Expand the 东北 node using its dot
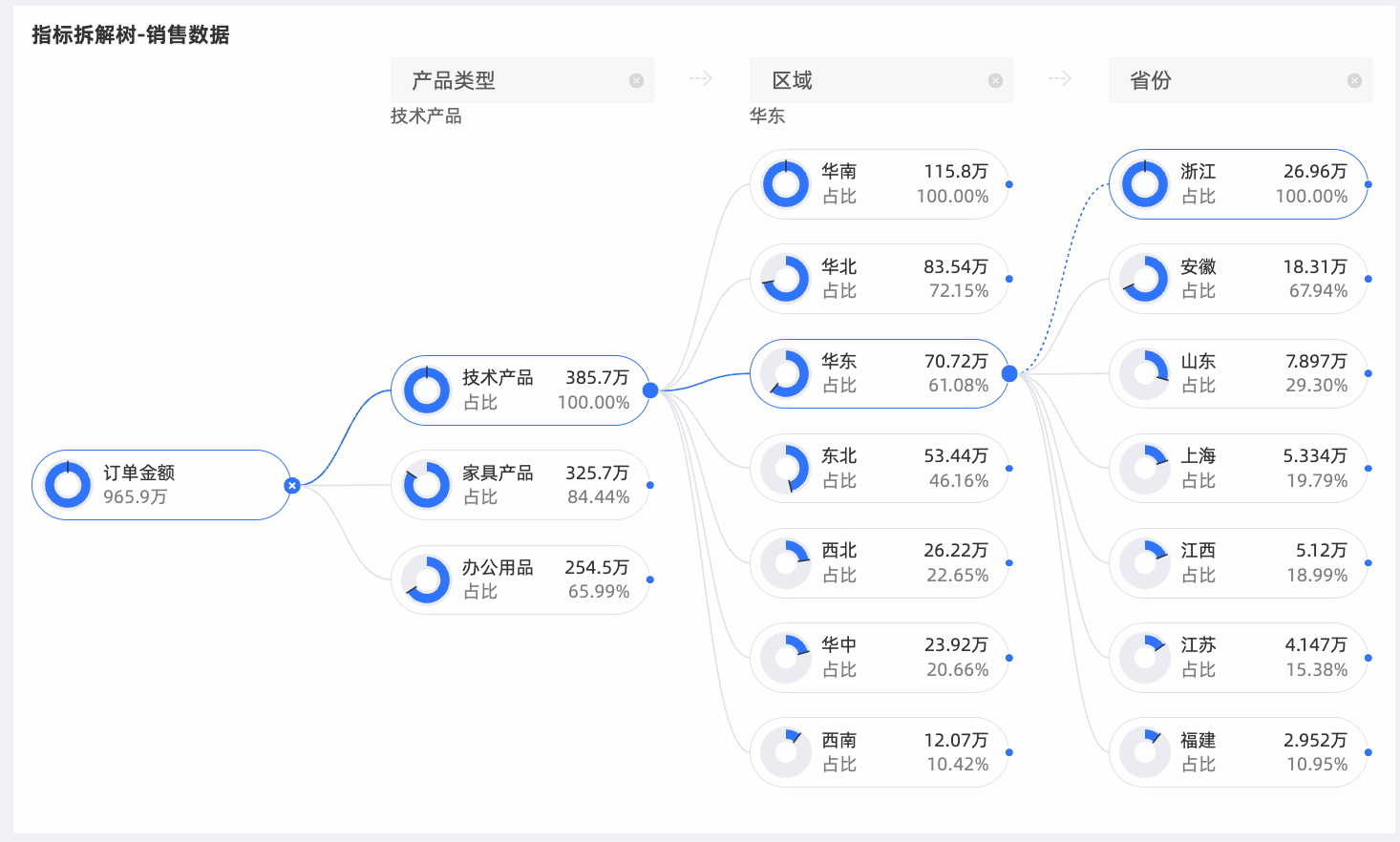 (x=1009, y=468)
